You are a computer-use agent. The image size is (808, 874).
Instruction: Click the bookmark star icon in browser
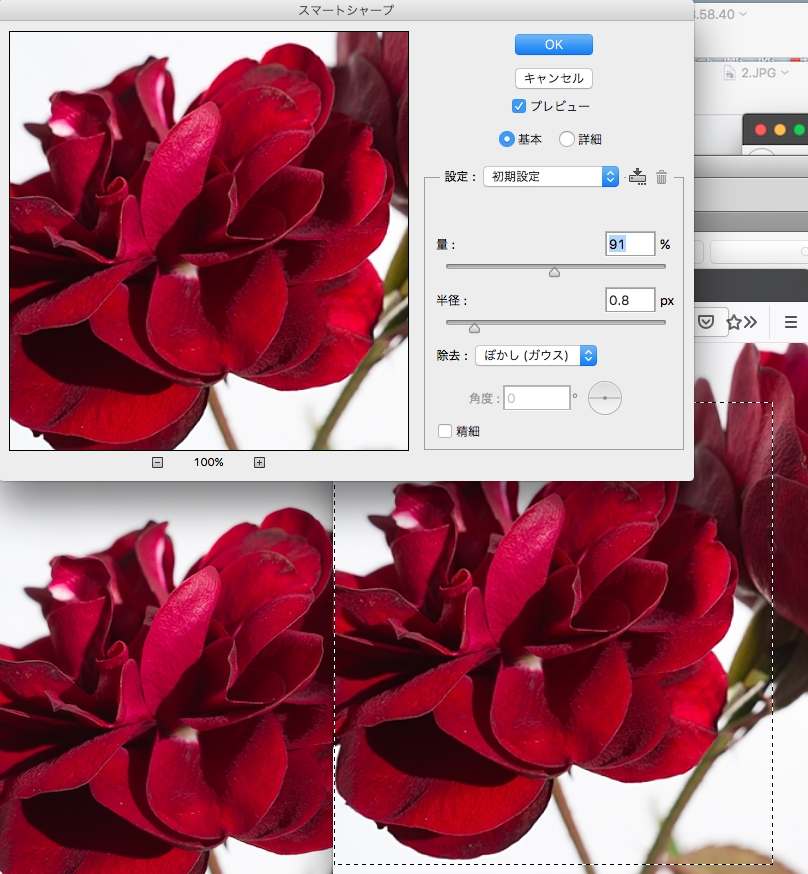(x=733, y=321)
